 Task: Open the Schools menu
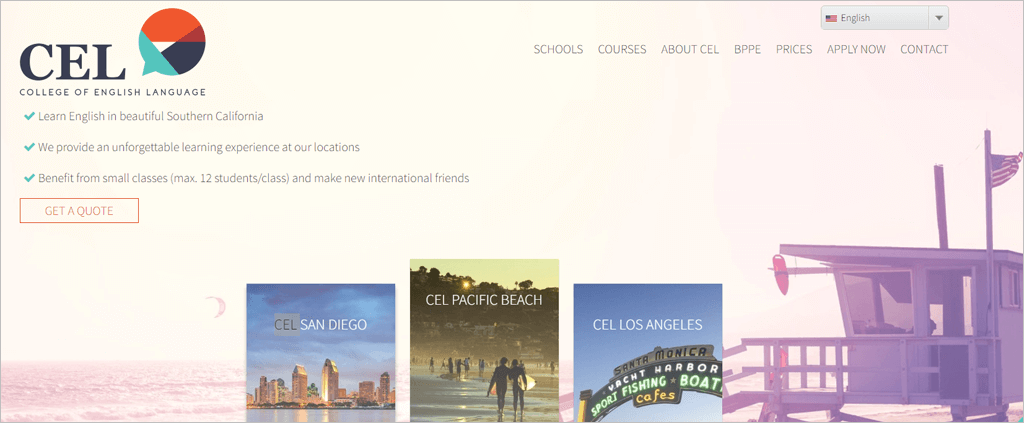pyautogui.click(x=558, y=49)
